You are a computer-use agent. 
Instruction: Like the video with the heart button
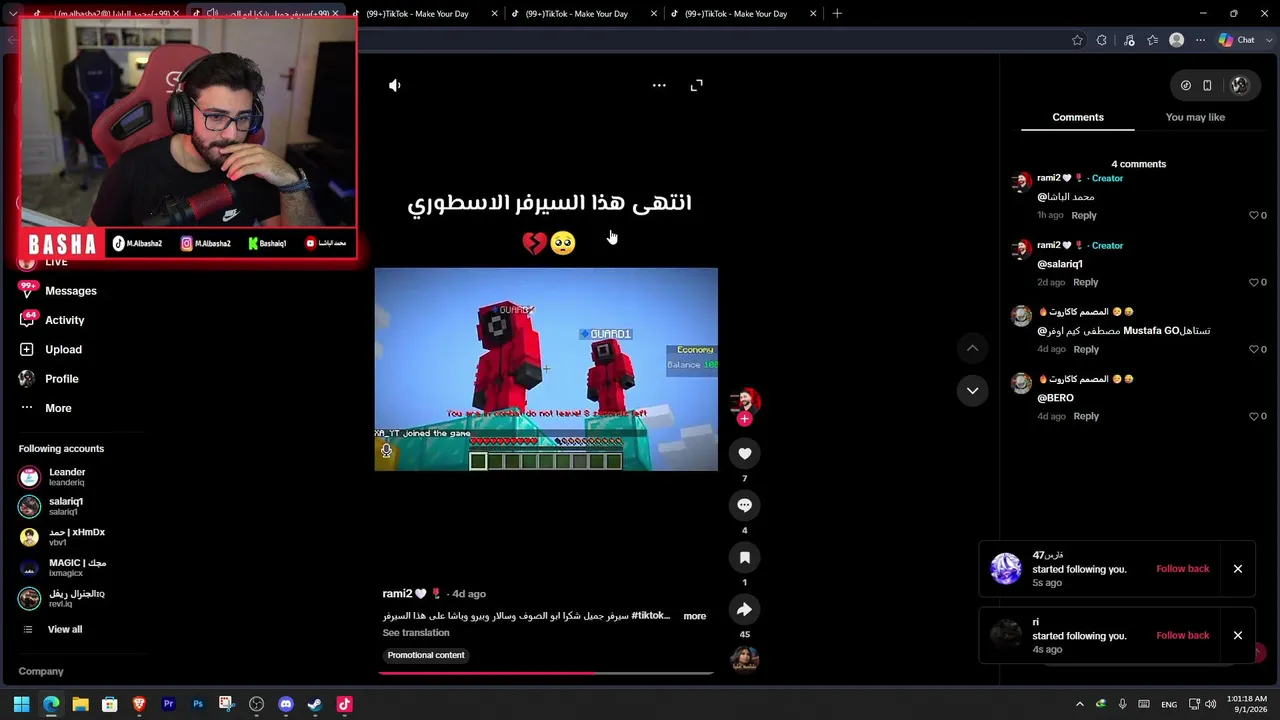point(744,454)
